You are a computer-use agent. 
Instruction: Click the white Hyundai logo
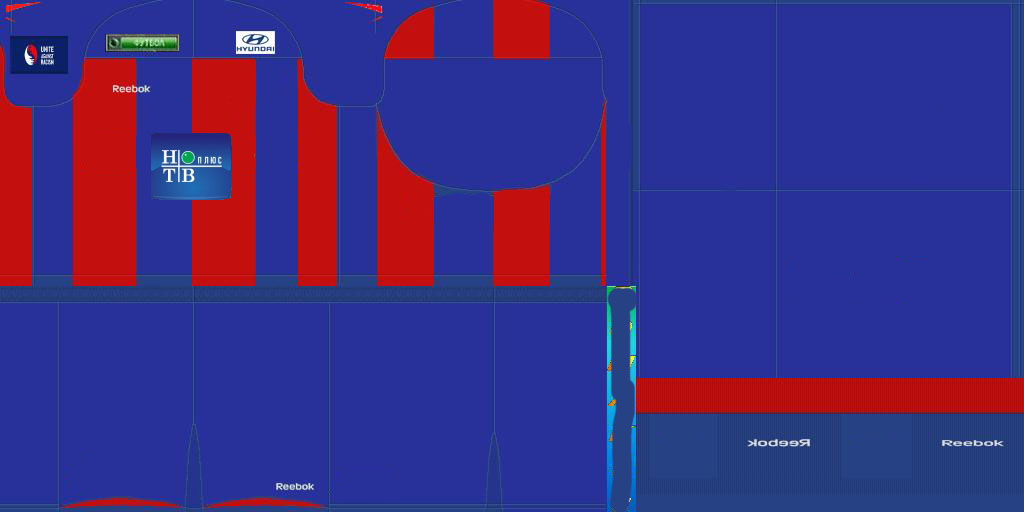tap(255, 42)
